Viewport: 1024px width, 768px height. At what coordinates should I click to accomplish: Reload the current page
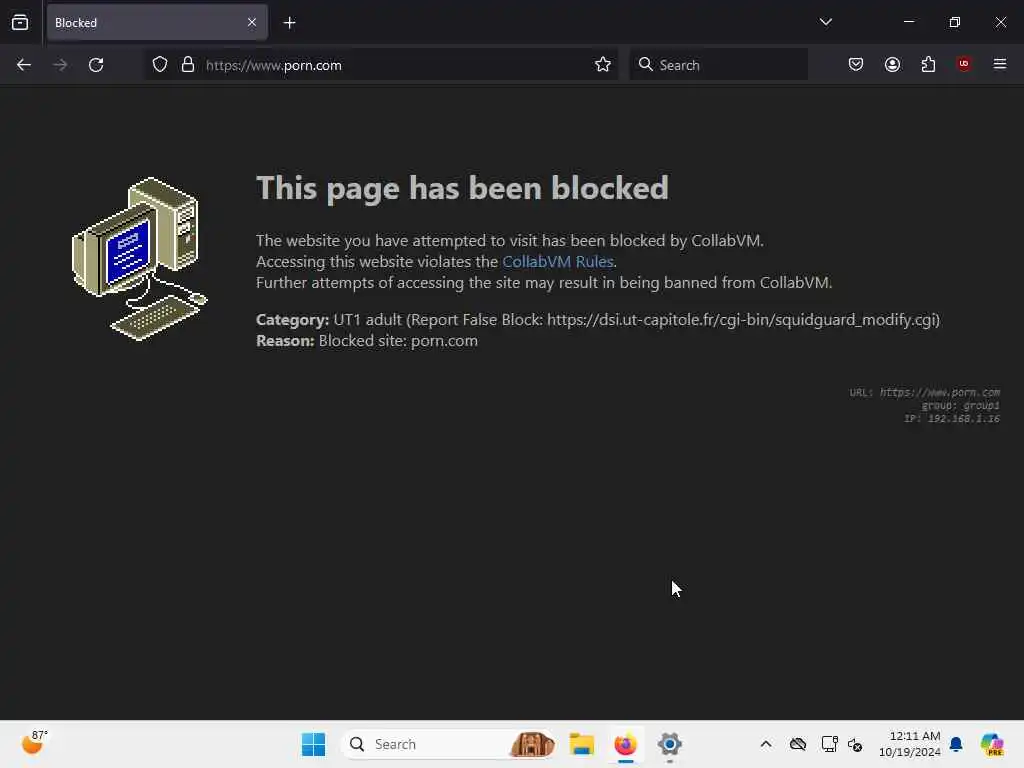tap(96, 65)
